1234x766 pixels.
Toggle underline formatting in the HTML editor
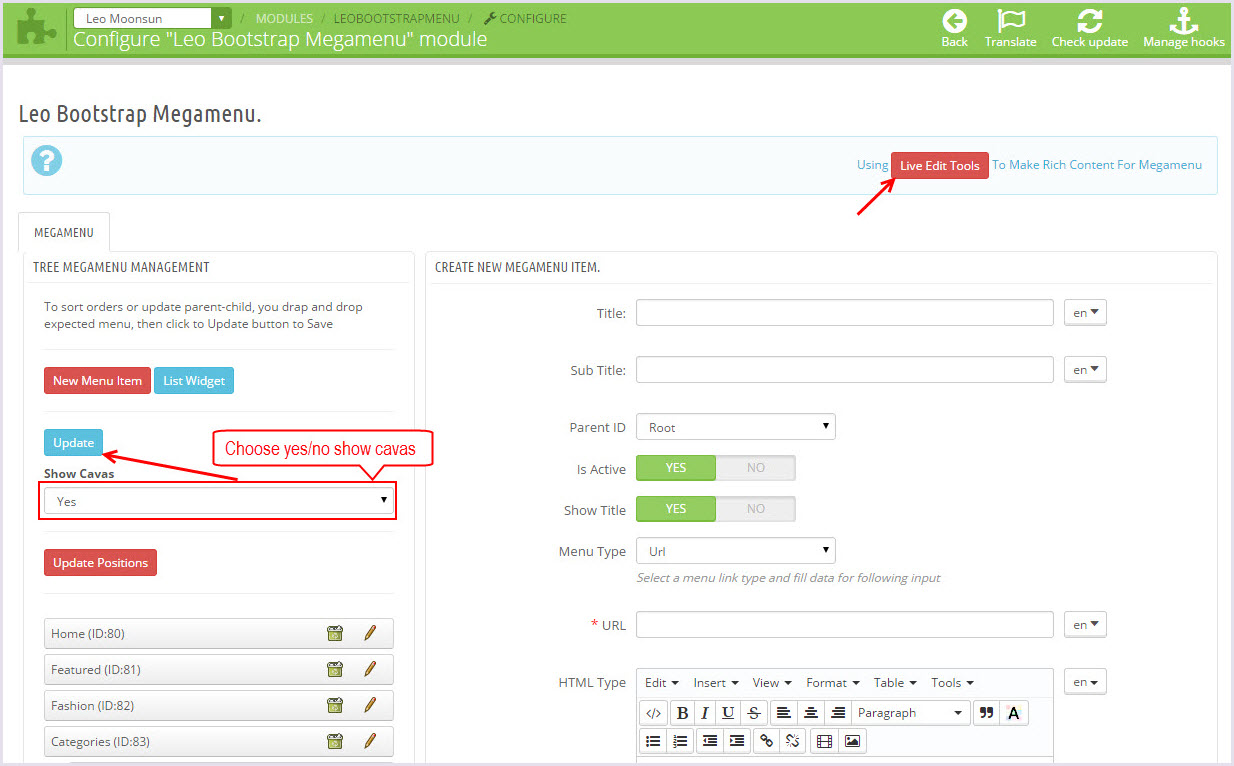coord(728,713)
